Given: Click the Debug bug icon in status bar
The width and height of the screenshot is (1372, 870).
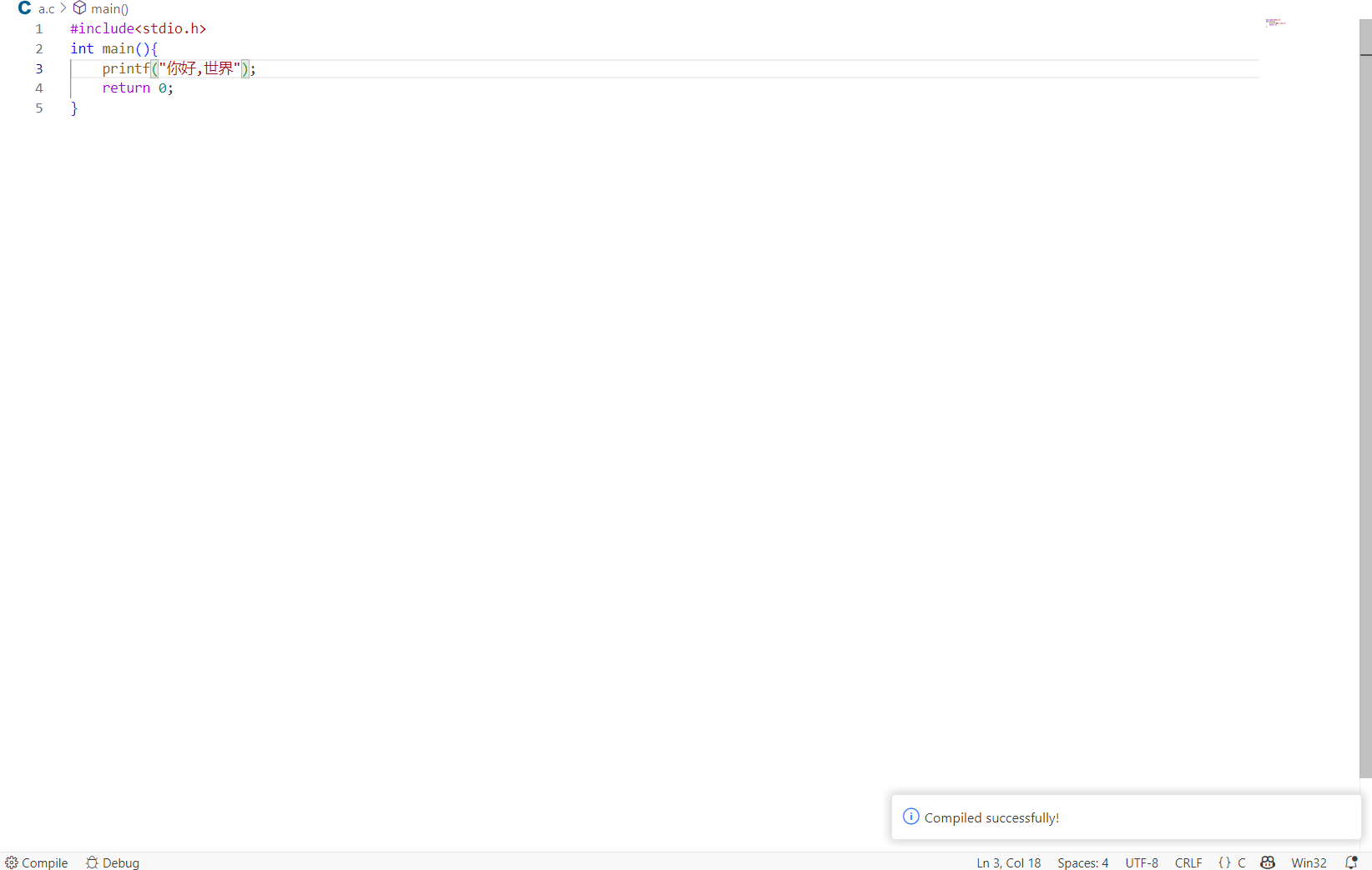Looking at the screenshot, I should tap(92, 862).
